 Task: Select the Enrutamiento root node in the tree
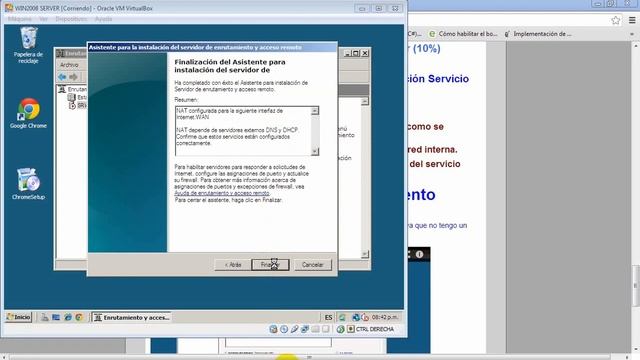[73, 89]
